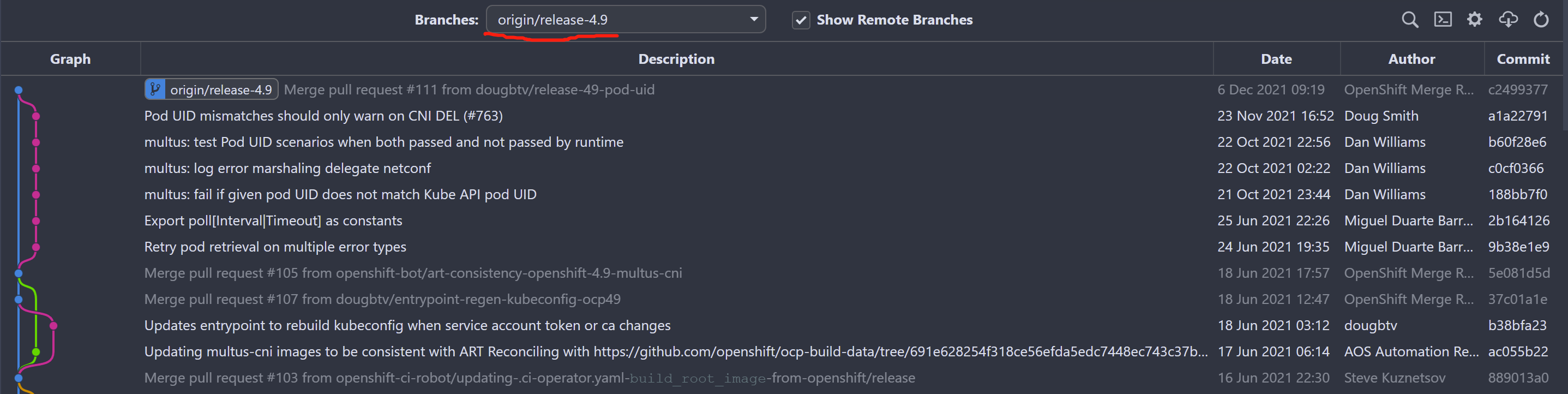The image size is (1568, 394).
Task: Click the green commit node in graph
Action: (x=36, y=352)
